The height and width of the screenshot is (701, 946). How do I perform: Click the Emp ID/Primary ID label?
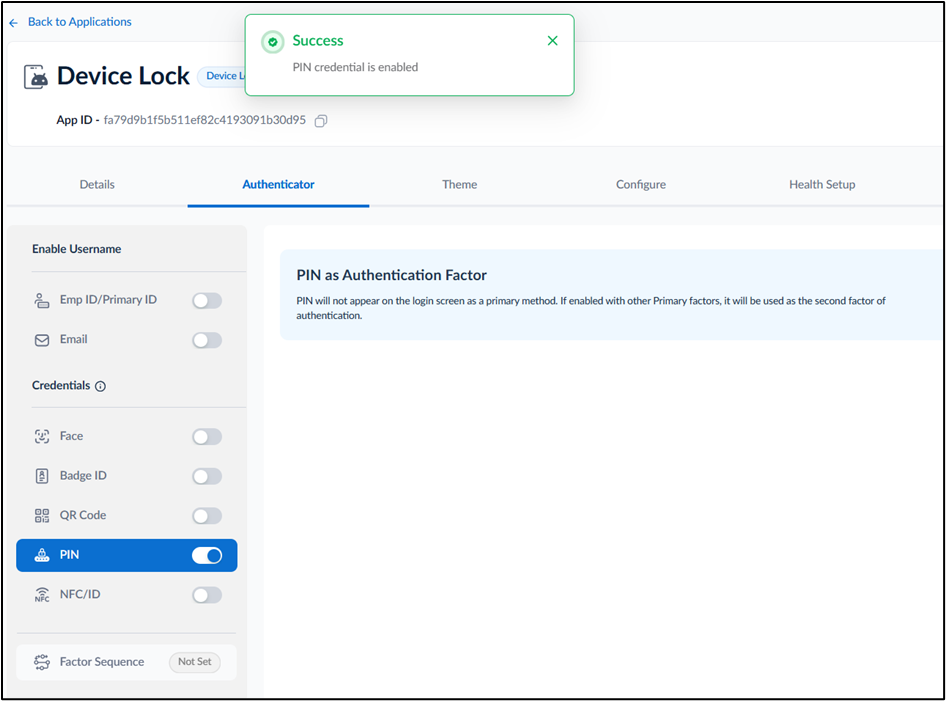(108, 300)
